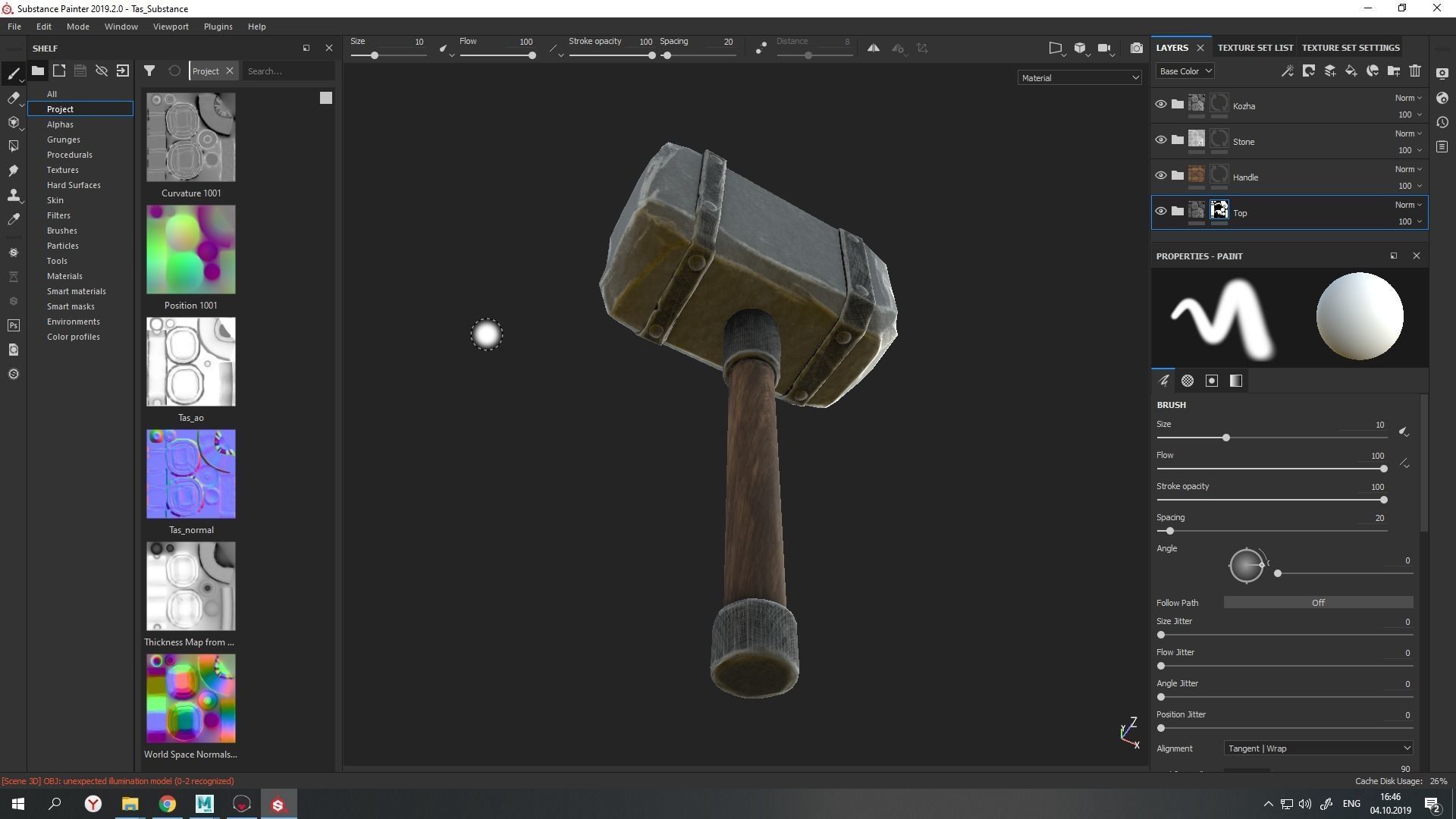Switch to Texture Set Settings tab
Viewport: 1456px width, 819px height.
[1351, 48]
